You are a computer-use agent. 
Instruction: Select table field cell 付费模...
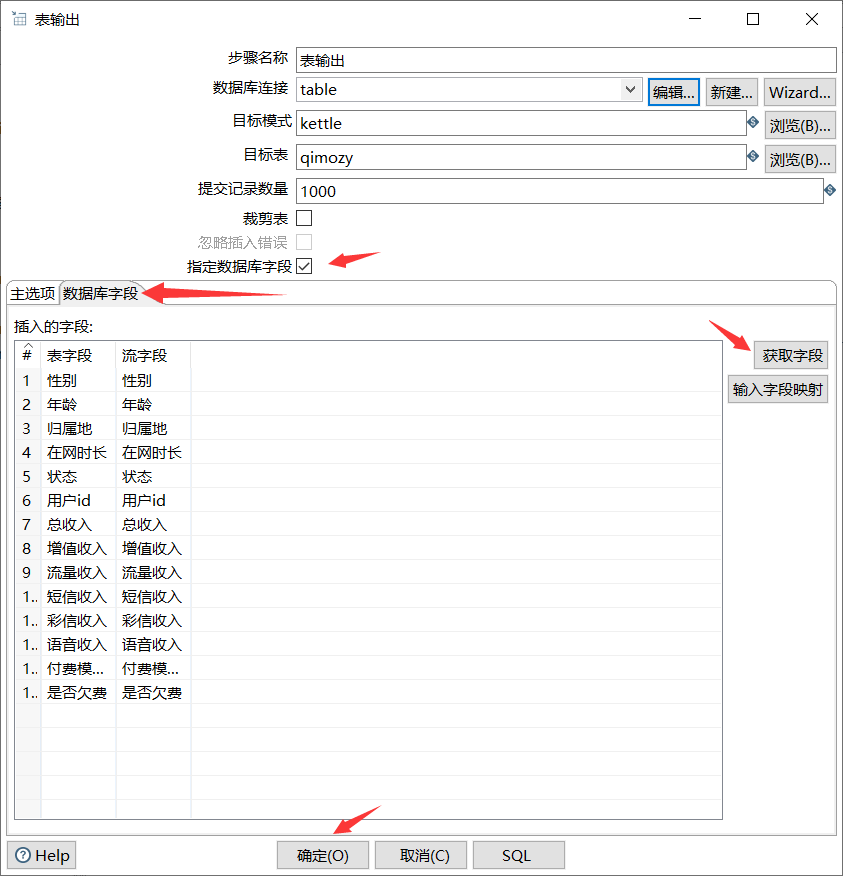tap(78, 669)
